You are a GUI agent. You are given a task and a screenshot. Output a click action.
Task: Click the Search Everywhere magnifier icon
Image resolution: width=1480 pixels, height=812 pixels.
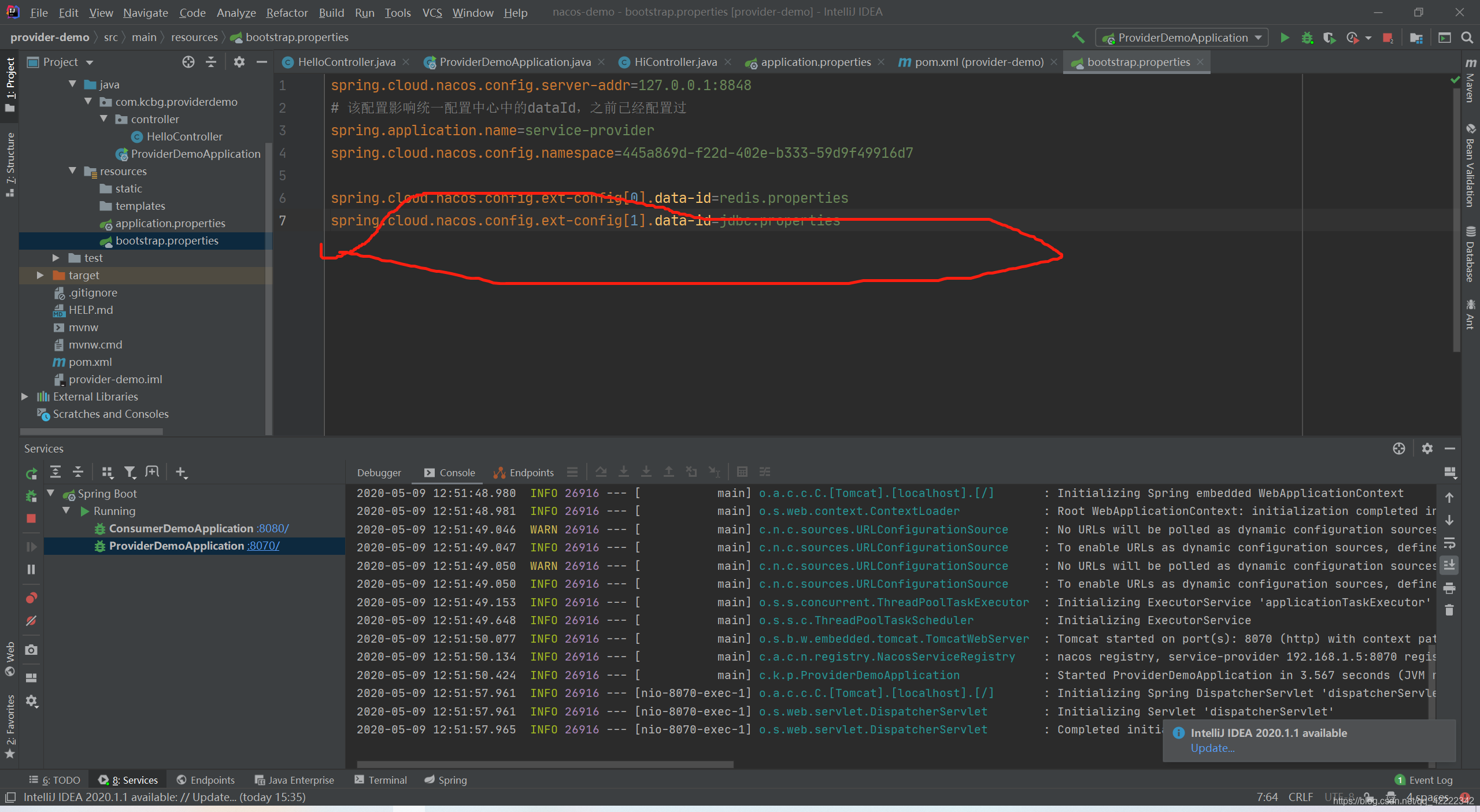(1467, 38)
